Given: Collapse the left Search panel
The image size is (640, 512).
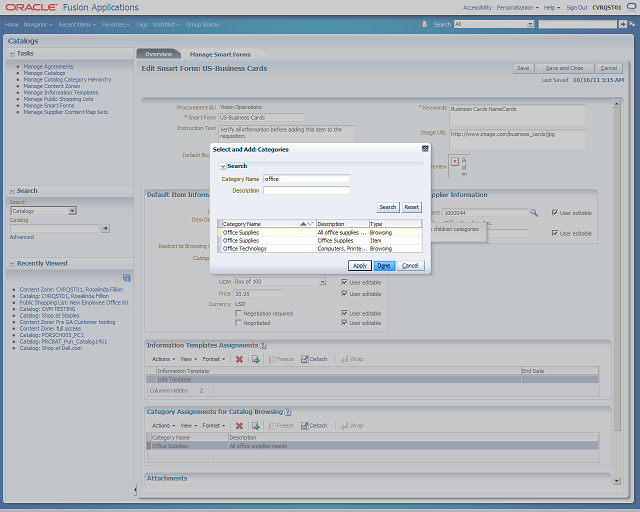Looking at the screenshot, I should click(12, 191).
